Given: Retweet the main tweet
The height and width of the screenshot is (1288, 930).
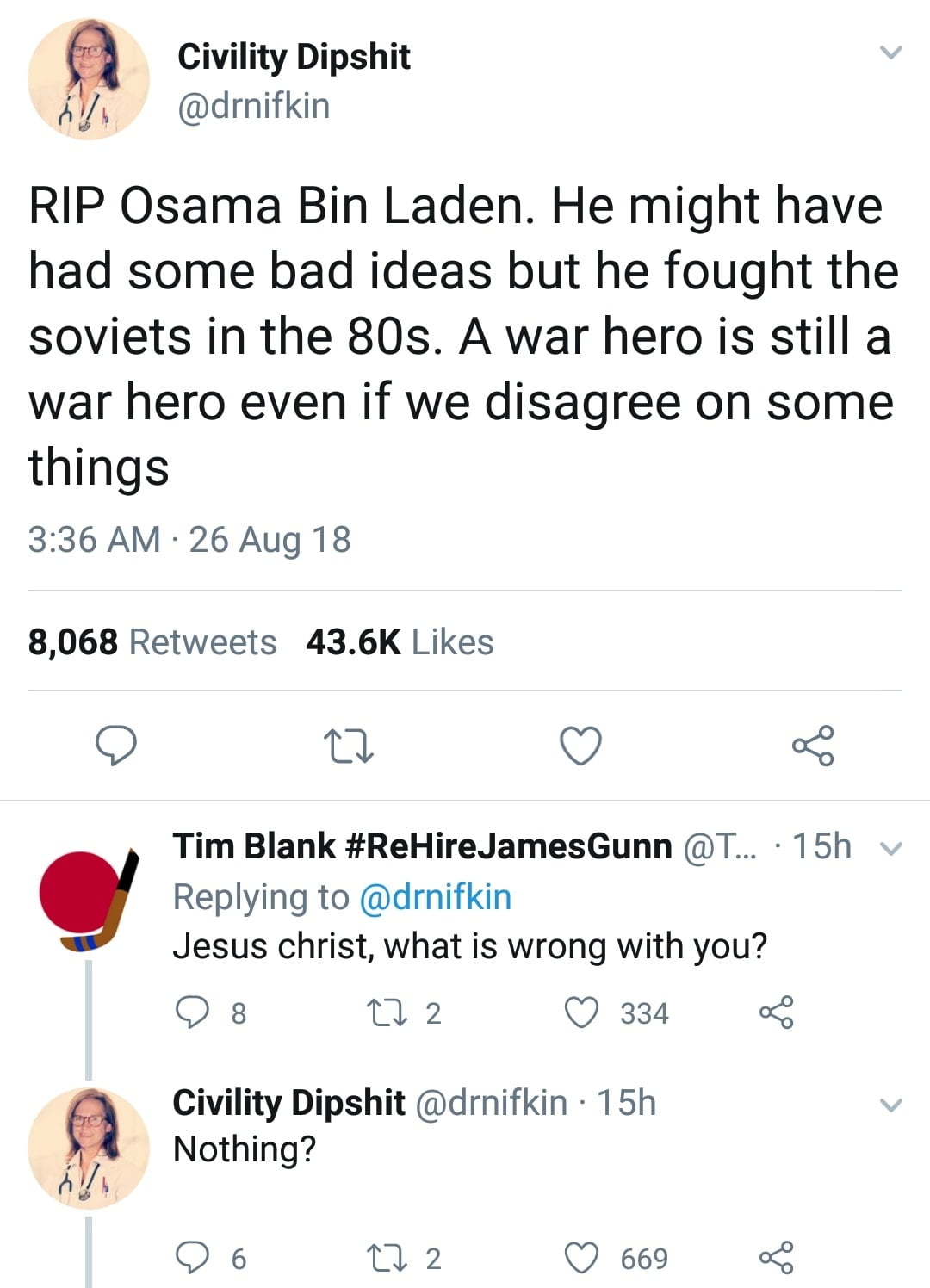Looking at the screenshot, I should click(x=348, y=746).
